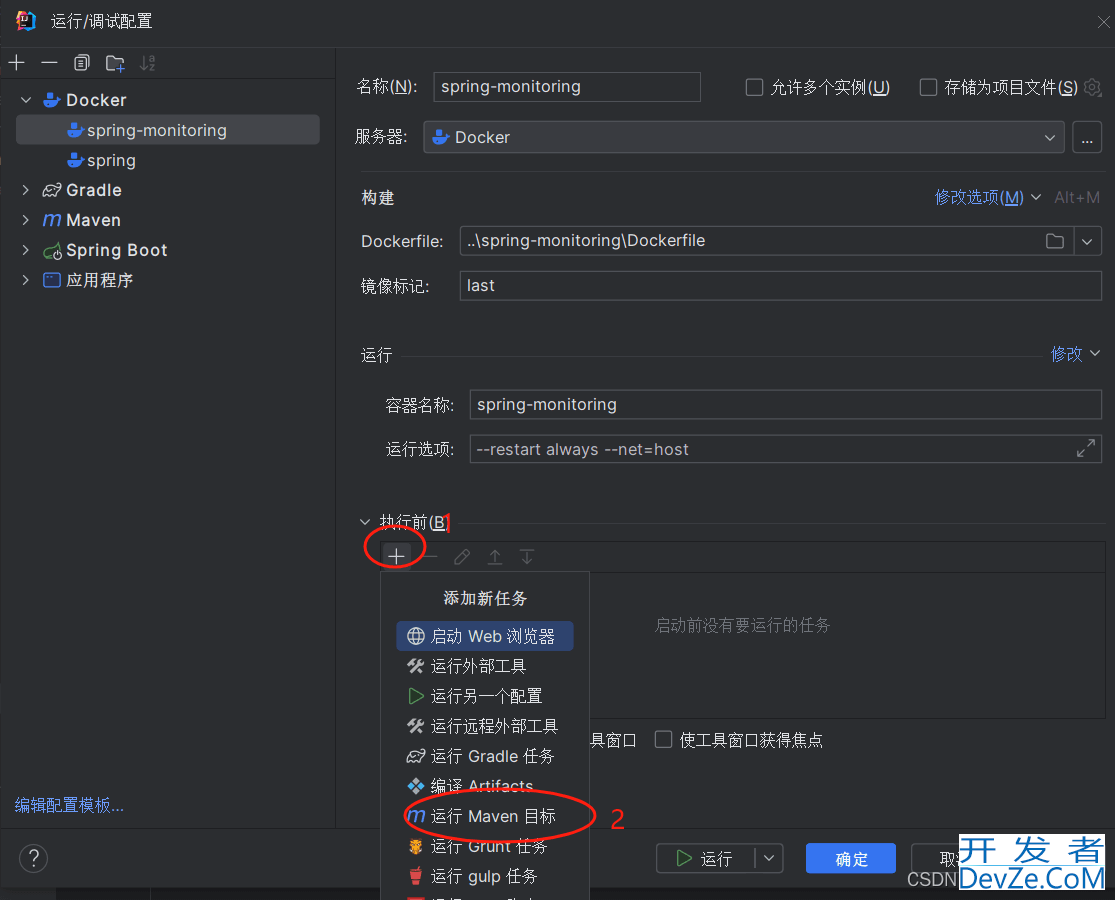
Task: Click the 确定 OK button
Action: (x=850, y=859)
